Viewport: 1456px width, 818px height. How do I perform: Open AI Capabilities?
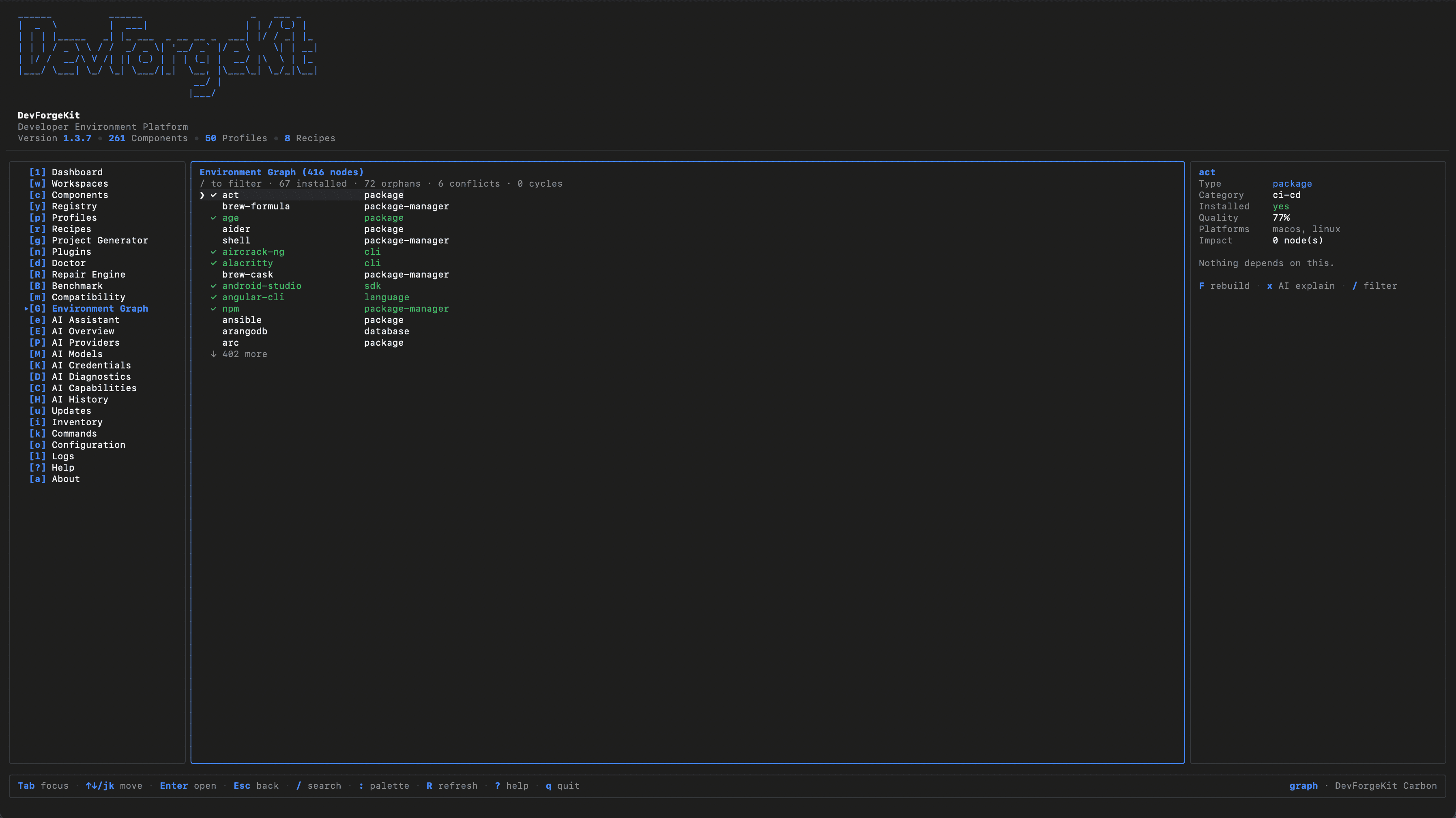[x=82, y=388]
